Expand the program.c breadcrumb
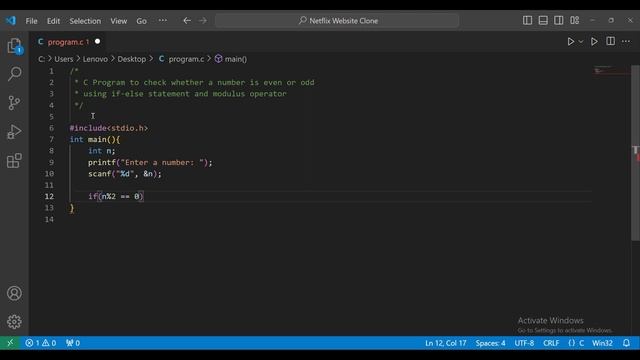Viewport: 640px width, 360px height. (x=186, y=59)
